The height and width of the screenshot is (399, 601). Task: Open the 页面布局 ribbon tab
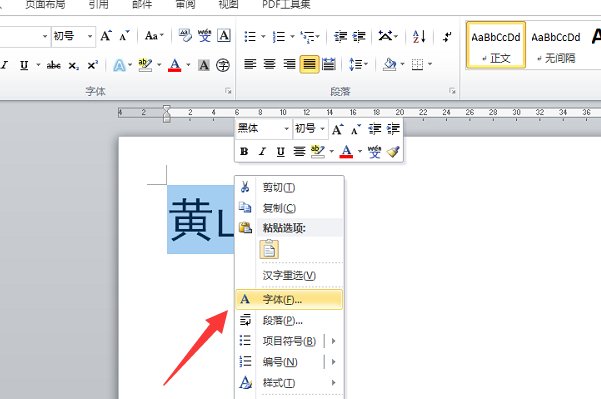coord(45,5)
